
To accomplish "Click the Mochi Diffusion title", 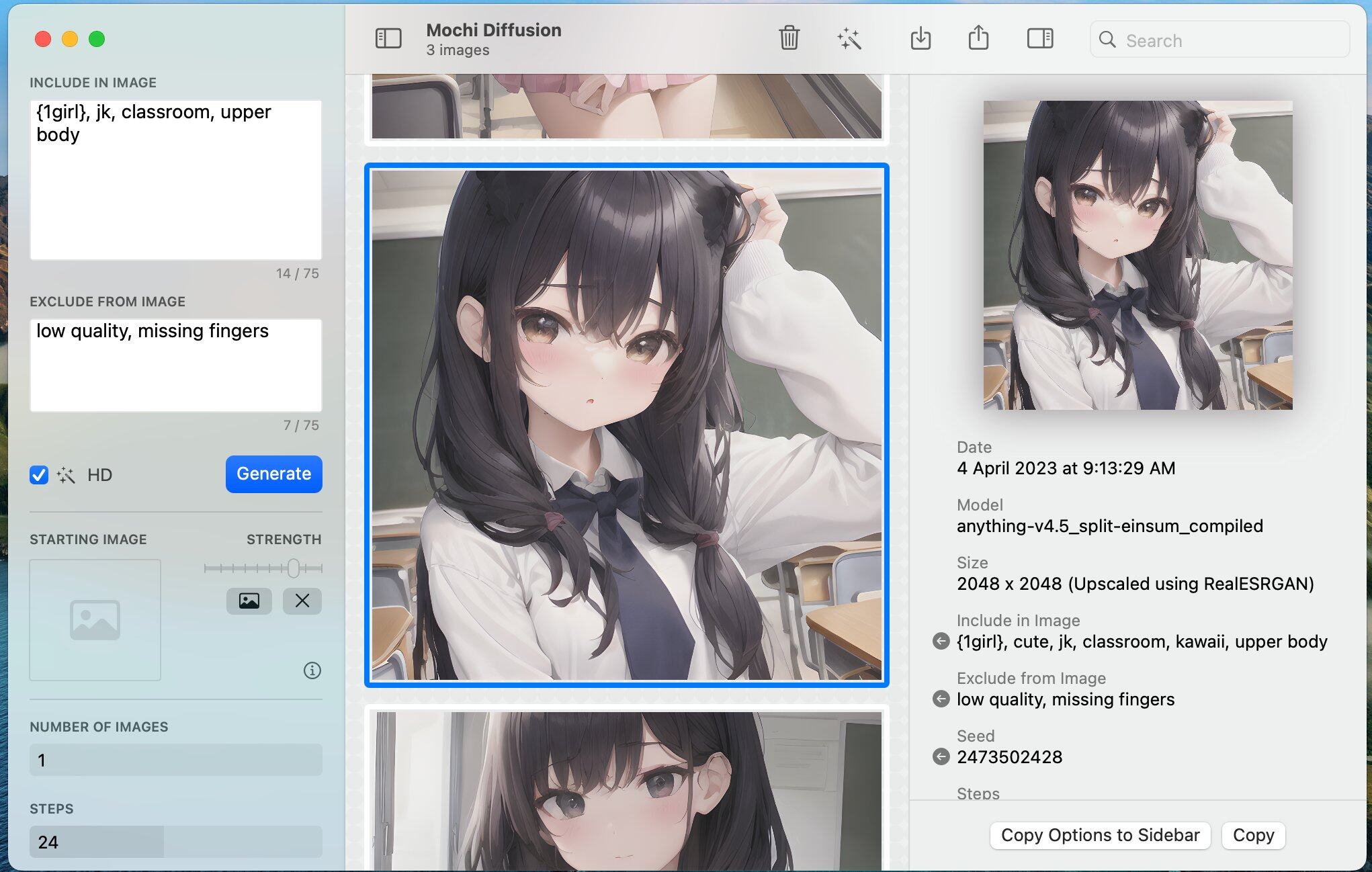I will (494, 30).
